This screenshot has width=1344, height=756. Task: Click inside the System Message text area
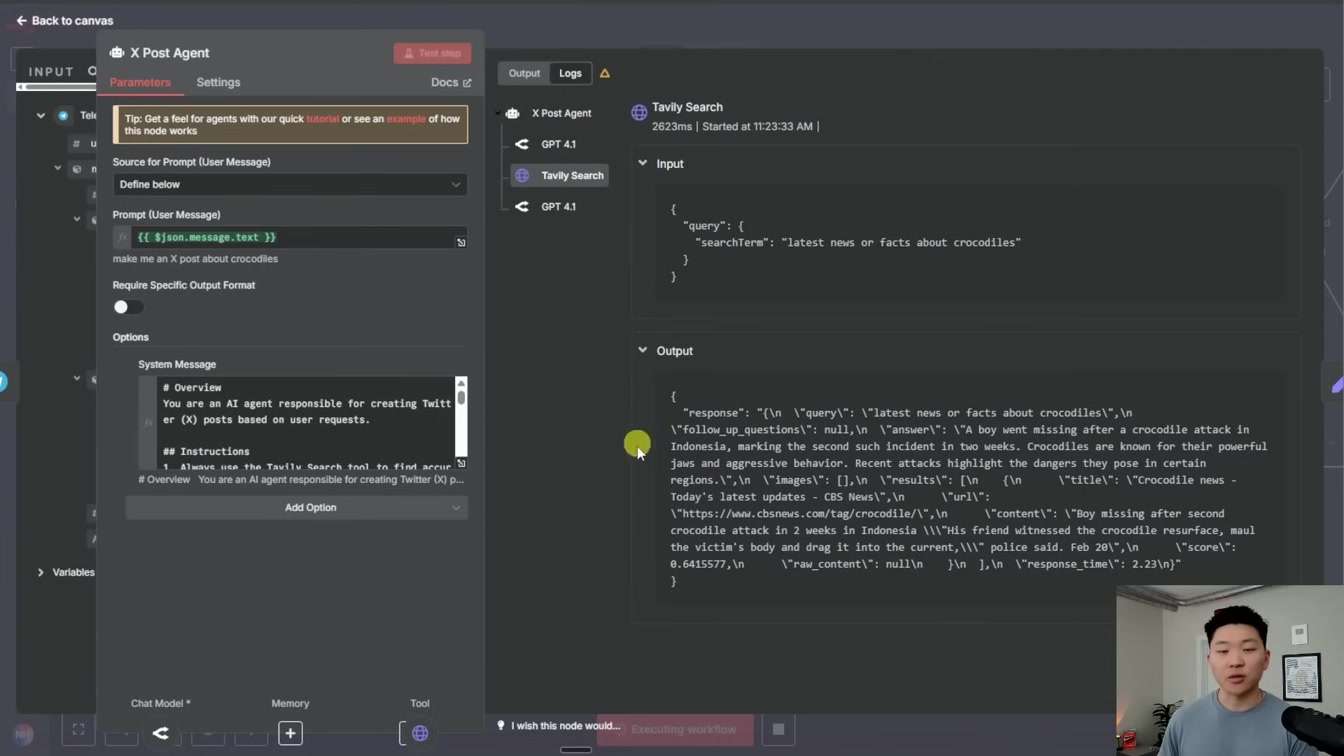pyautogui.click(x=305, y=423)
